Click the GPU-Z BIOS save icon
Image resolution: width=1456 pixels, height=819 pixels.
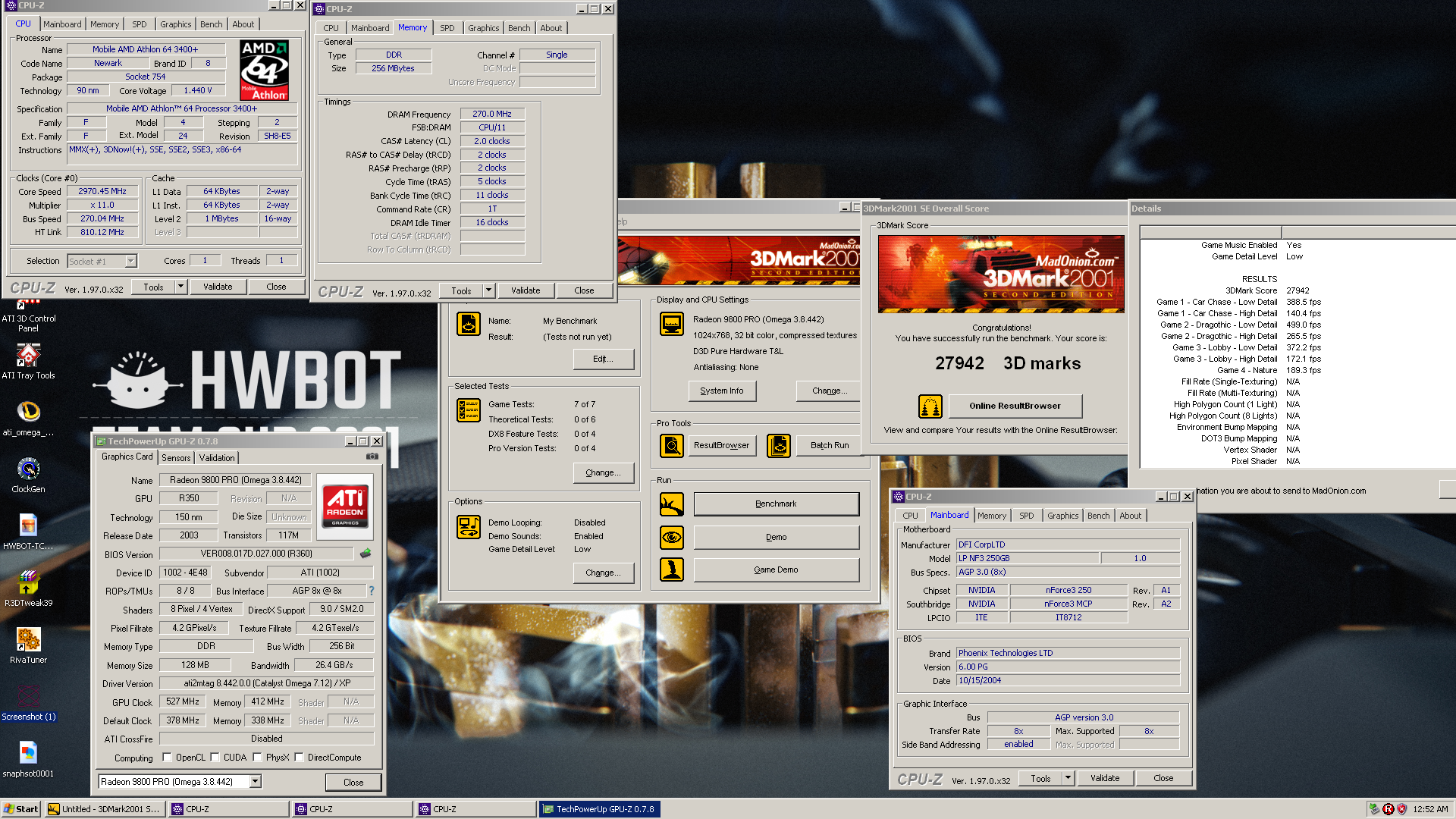coord(366,554)
